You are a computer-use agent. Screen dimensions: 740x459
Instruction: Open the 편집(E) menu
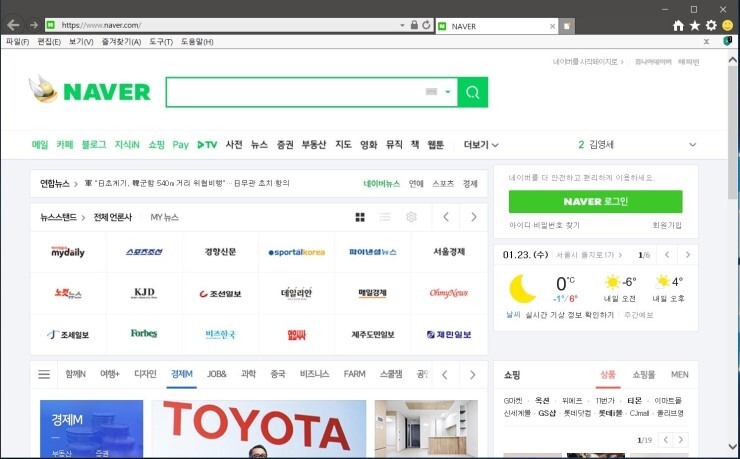[x=49, y=42]
